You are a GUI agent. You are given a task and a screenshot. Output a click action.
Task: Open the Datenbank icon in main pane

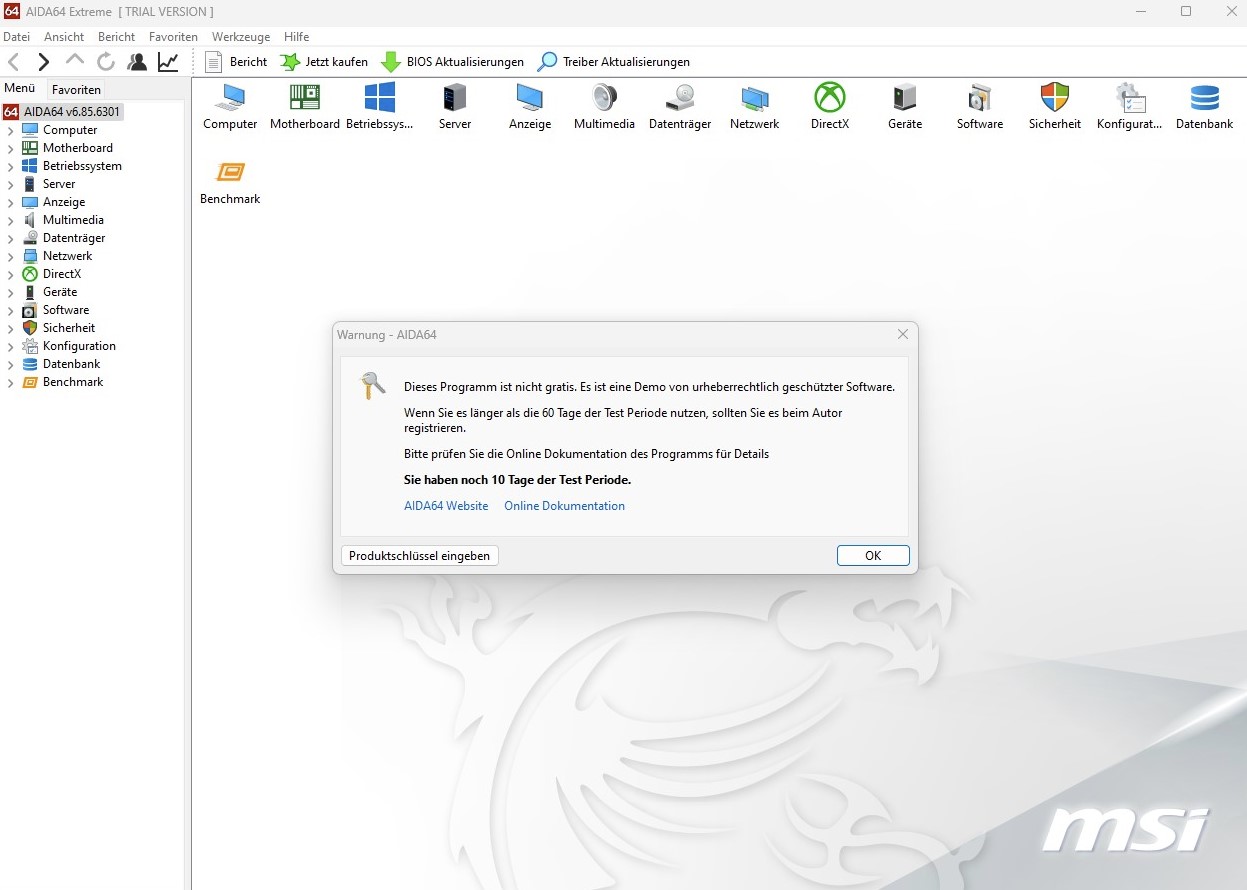(1205, 98)
